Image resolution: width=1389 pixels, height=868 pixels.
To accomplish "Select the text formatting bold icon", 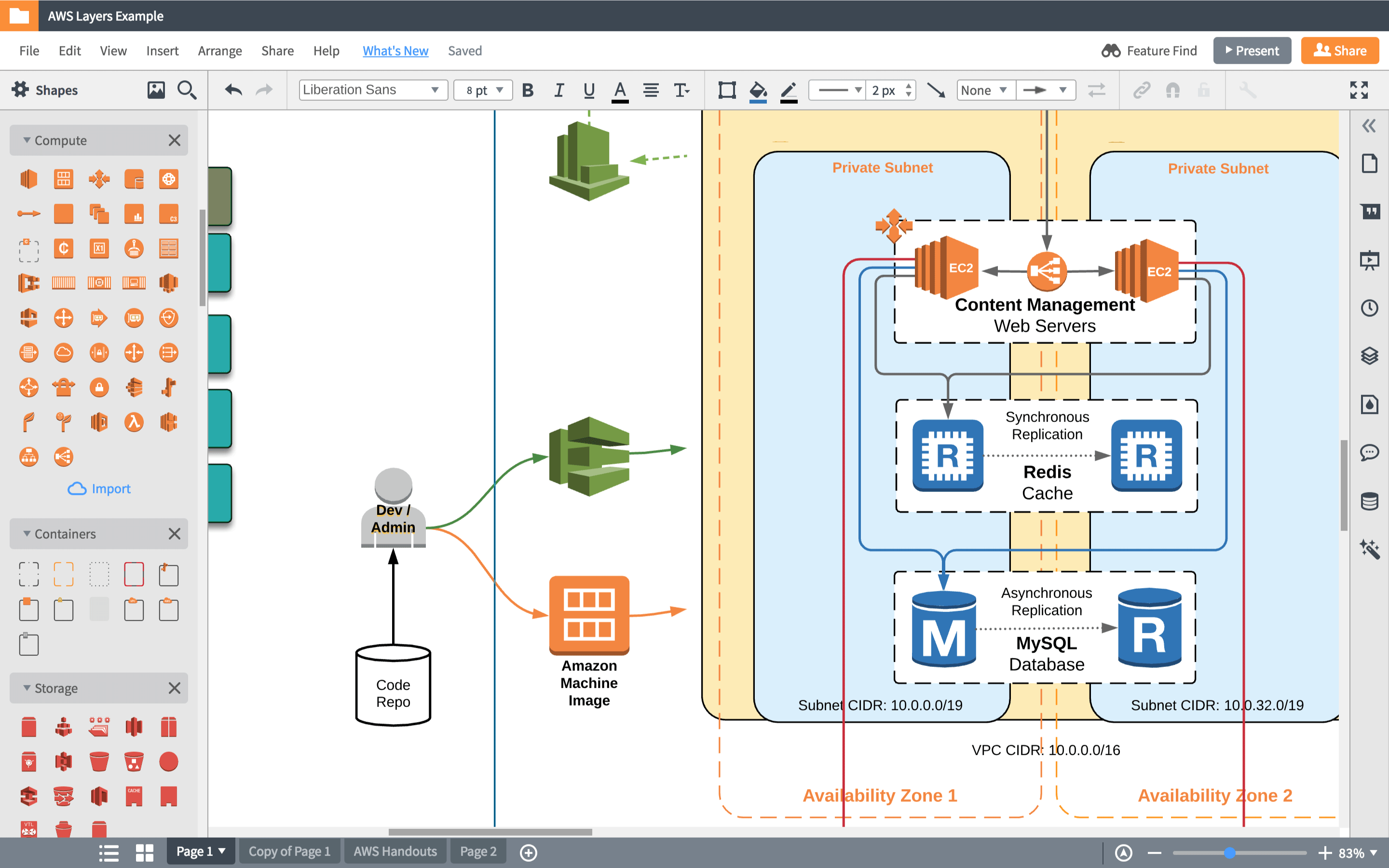I will (527, 90).
